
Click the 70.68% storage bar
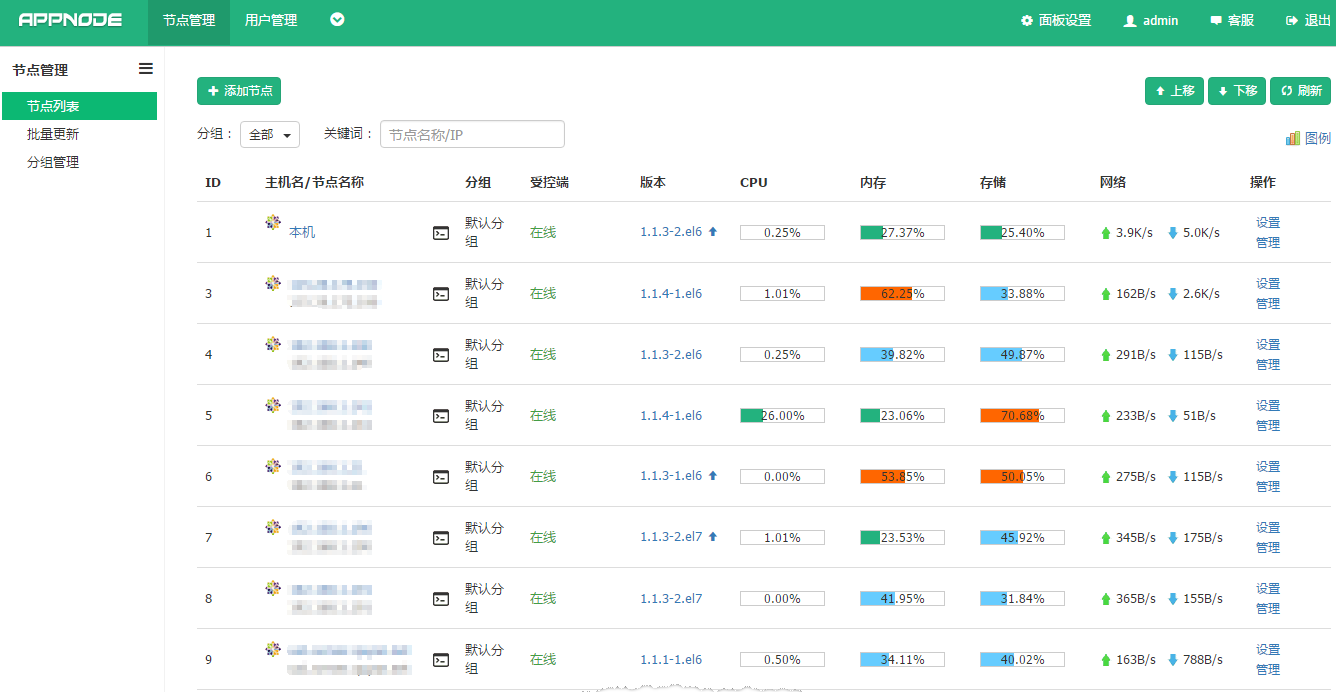[x=1022, y=415]
